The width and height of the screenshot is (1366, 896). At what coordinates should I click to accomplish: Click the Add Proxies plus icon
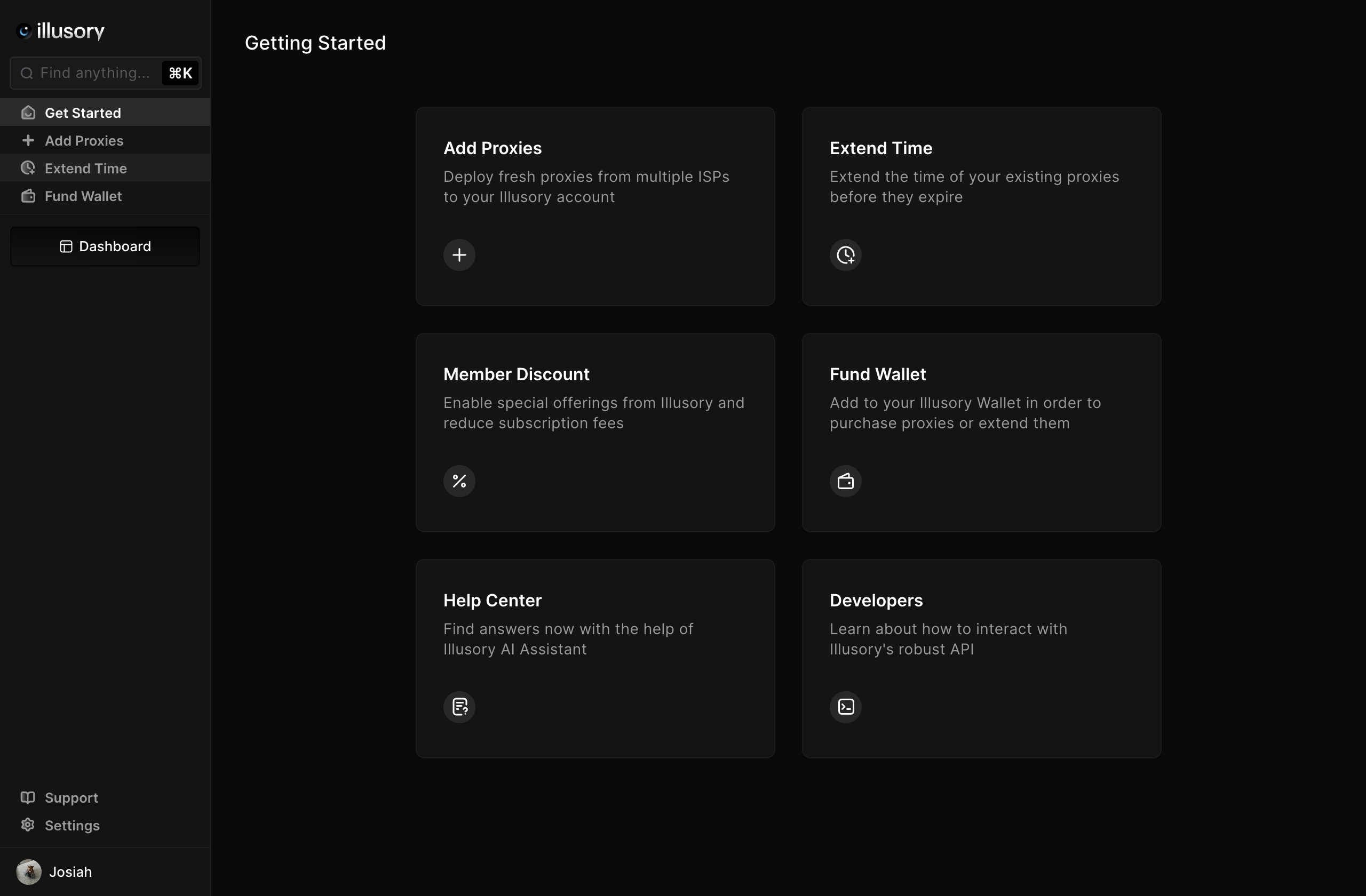[x=459, y=254]
